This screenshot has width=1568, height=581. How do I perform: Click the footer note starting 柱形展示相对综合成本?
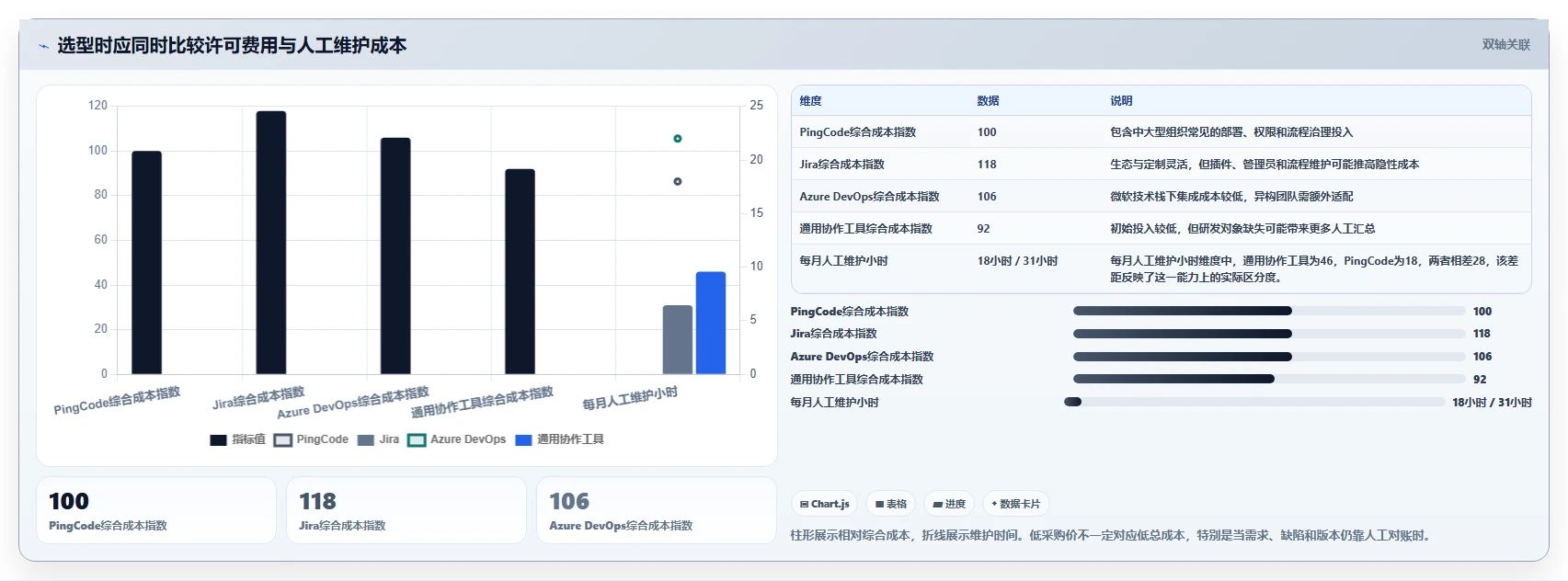coord(1113,535)
